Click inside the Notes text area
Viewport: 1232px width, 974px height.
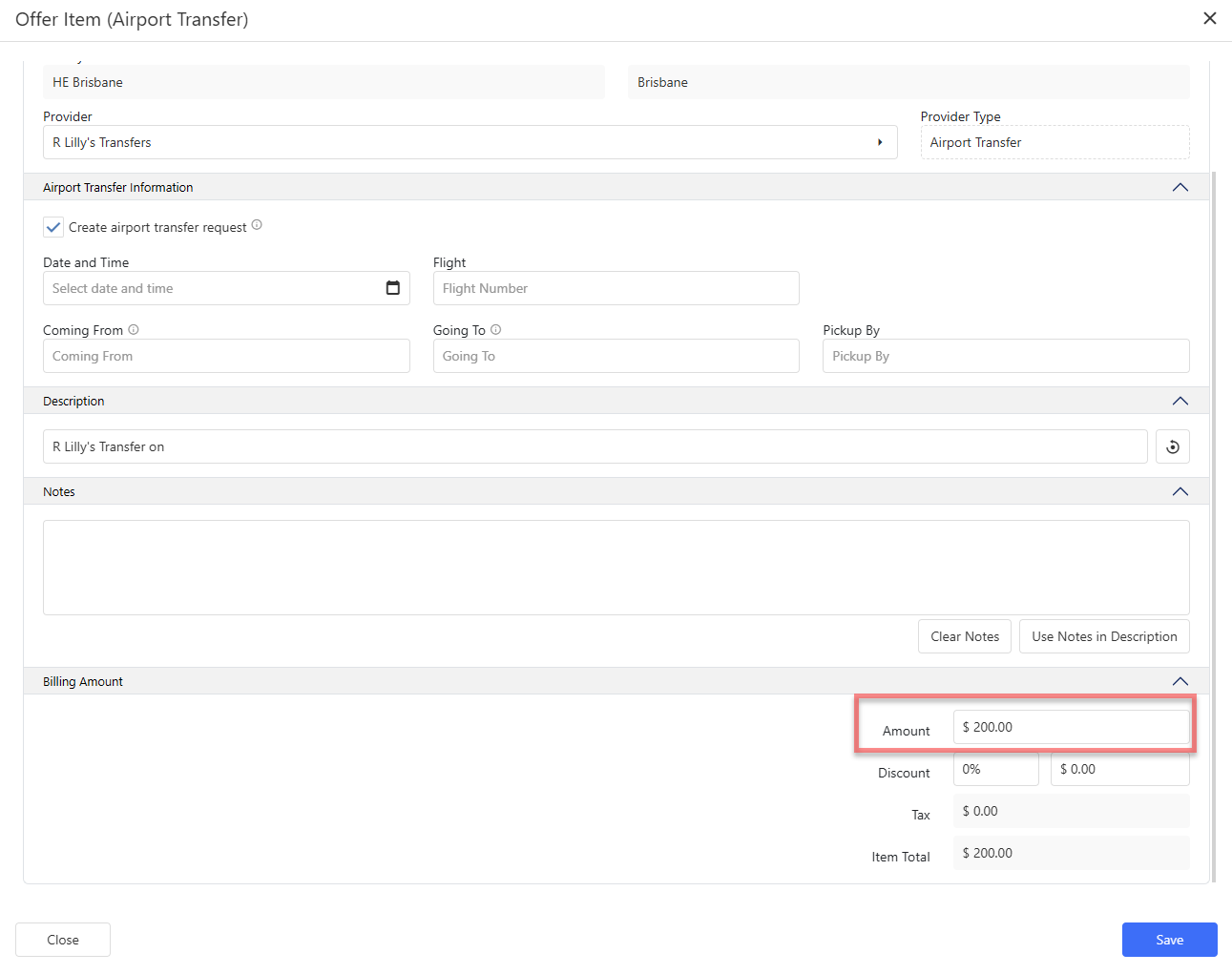point(616,568)
